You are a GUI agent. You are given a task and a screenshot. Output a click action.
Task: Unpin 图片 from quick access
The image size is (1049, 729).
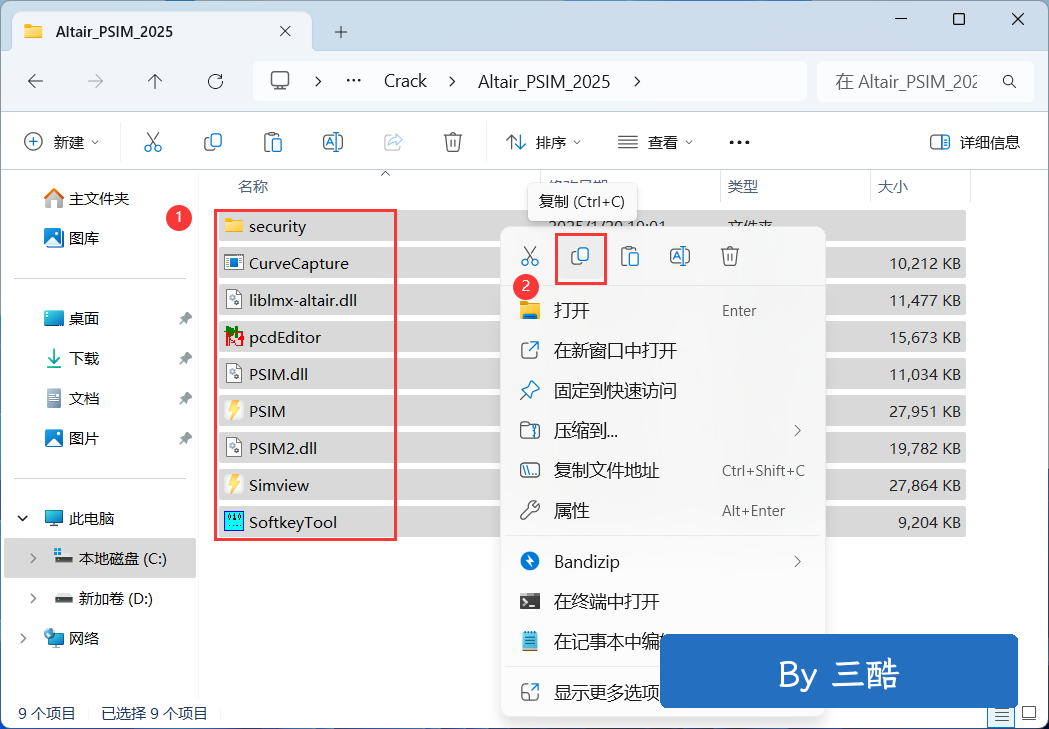pyautogui.click(x=185, y=439)
